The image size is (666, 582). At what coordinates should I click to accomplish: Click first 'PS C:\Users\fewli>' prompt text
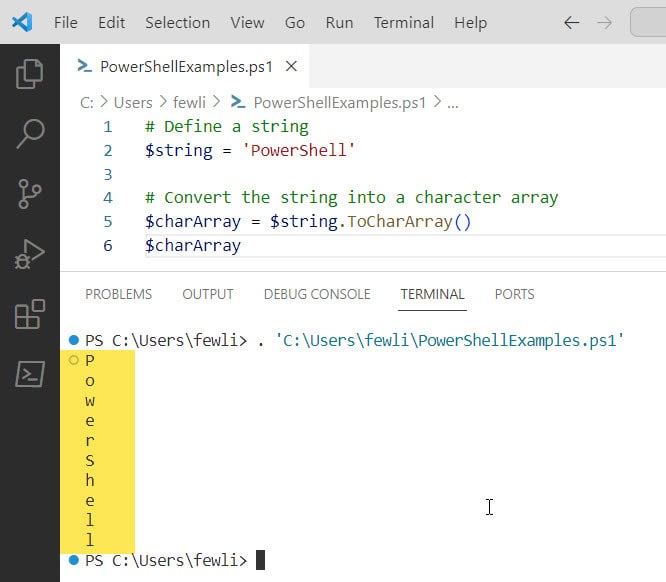pos(166,340)
